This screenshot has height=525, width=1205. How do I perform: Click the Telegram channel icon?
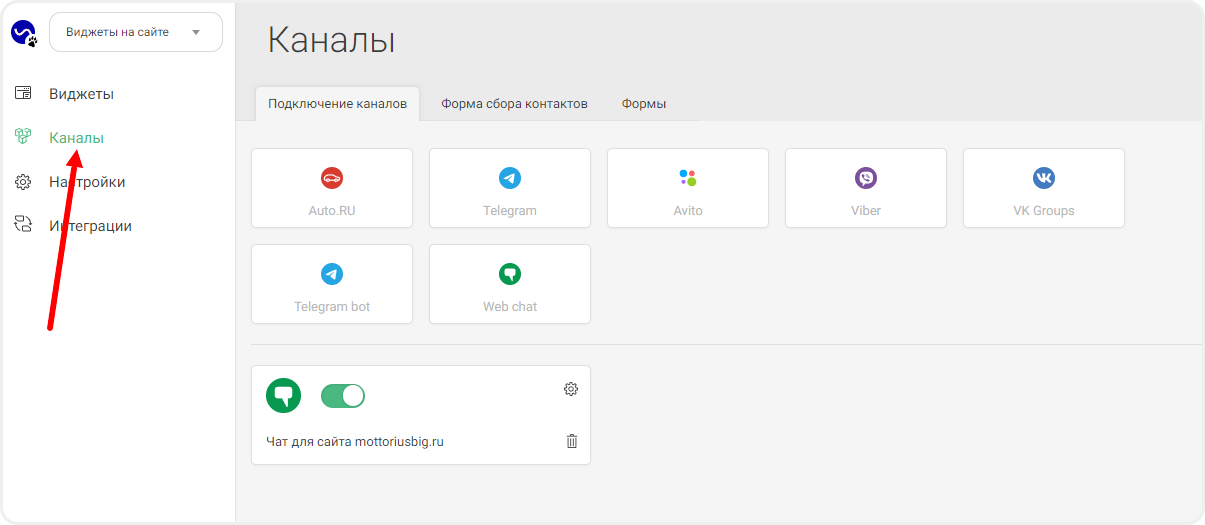pyautogui.click(x=510, y=178)
